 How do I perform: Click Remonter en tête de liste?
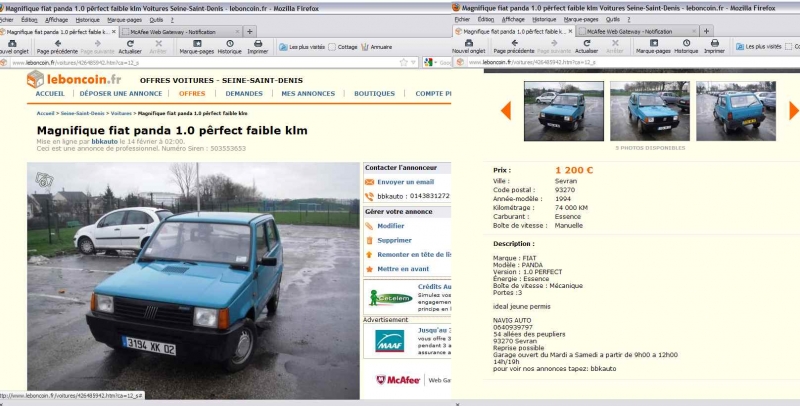click(x=414, y=255)
